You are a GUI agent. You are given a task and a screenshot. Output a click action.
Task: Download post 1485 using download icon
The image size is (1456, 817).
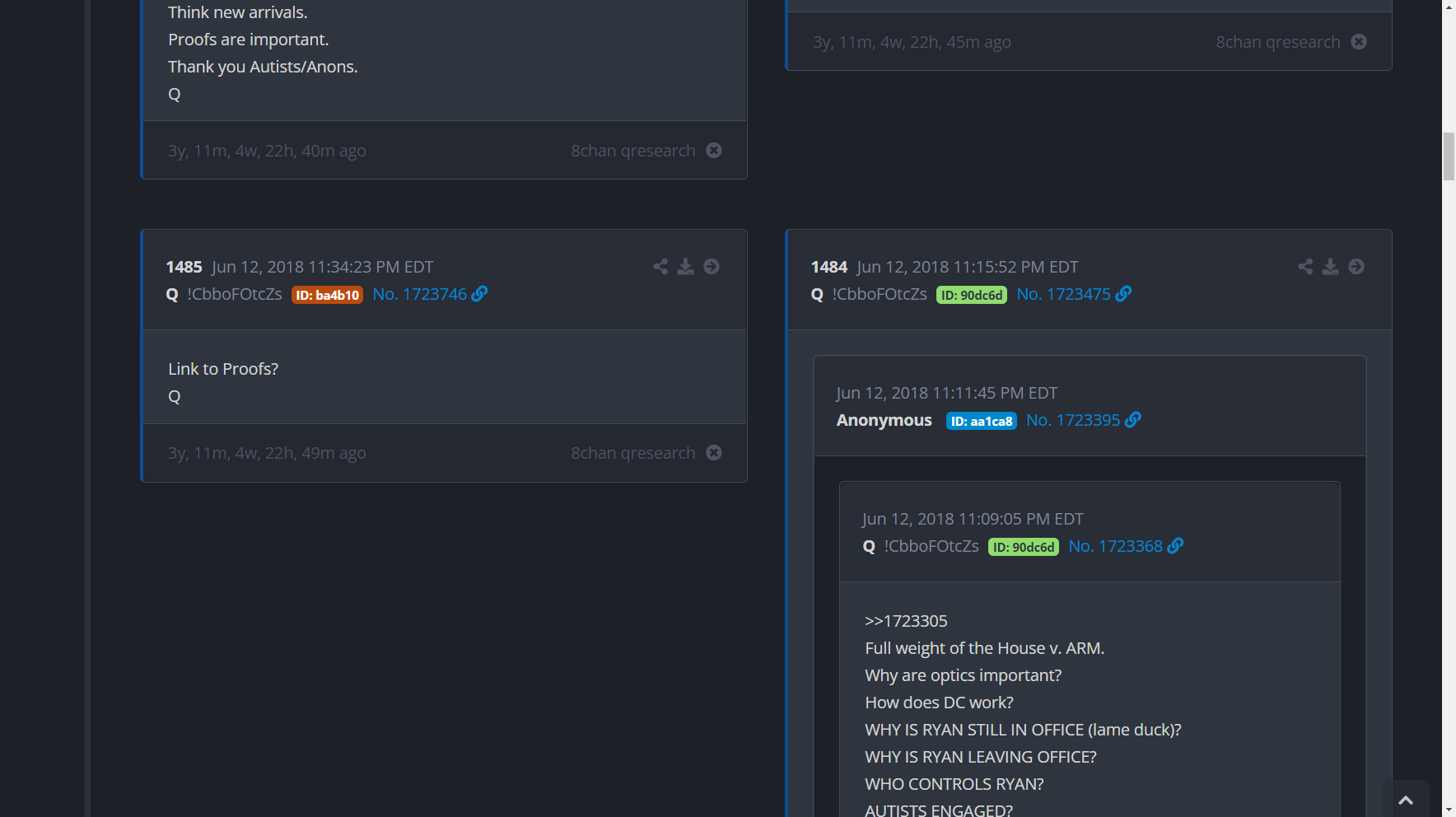[685, 267]
